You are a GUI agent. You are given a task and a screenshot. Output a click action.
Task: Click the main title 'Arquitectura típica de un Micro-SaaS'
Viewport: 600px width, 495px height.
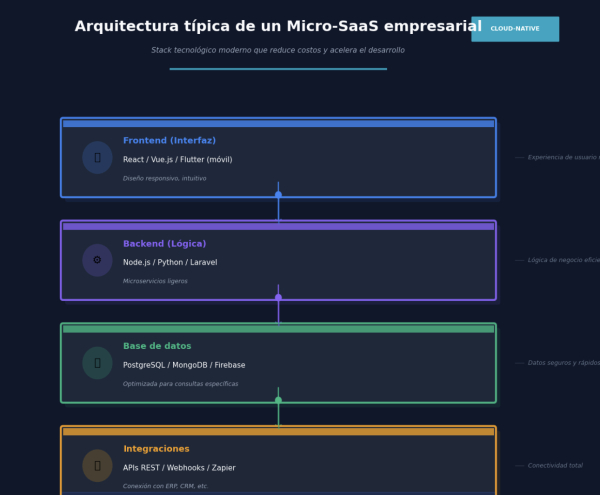tap(278, 27)
